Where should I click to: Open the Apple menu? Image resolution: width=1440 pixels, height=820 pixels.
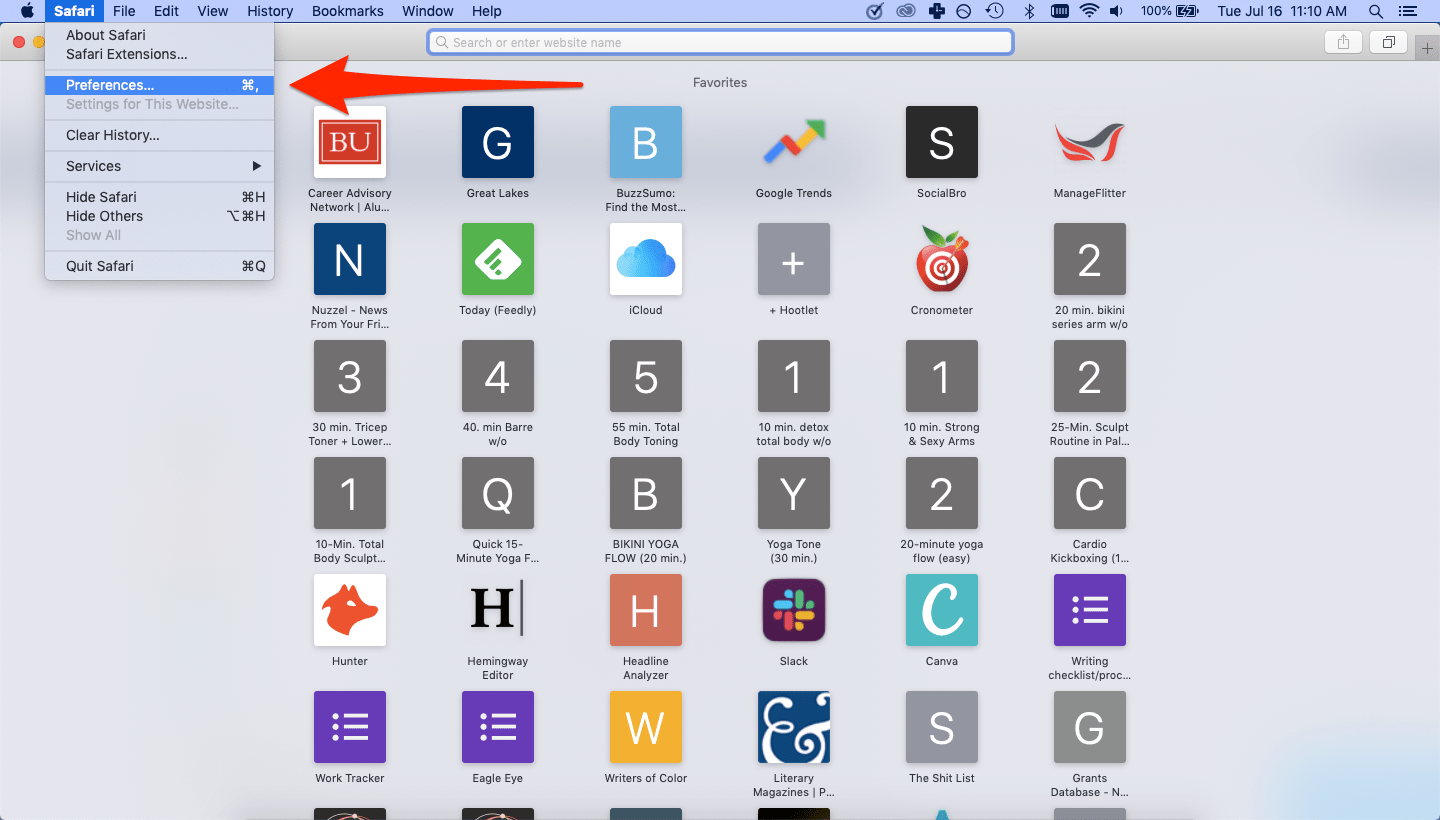pos(27,11)
